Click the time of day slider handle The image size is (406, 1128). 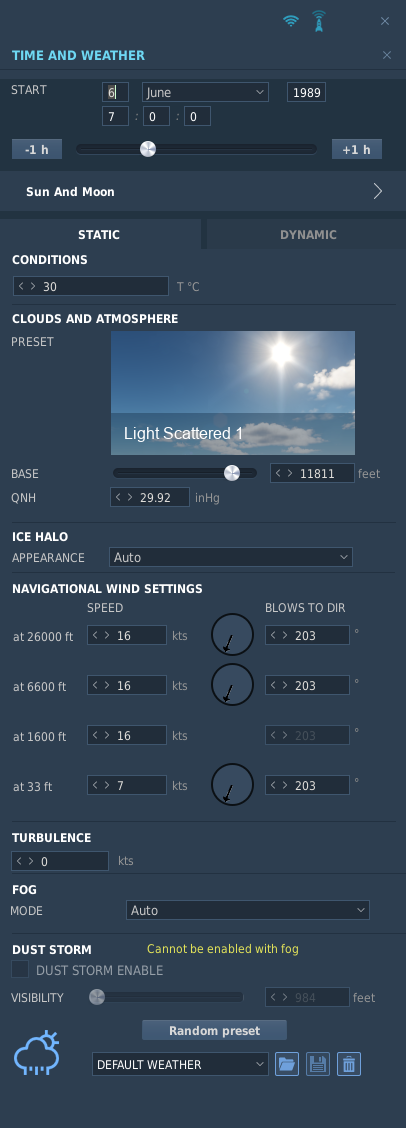tap(148, 149)
